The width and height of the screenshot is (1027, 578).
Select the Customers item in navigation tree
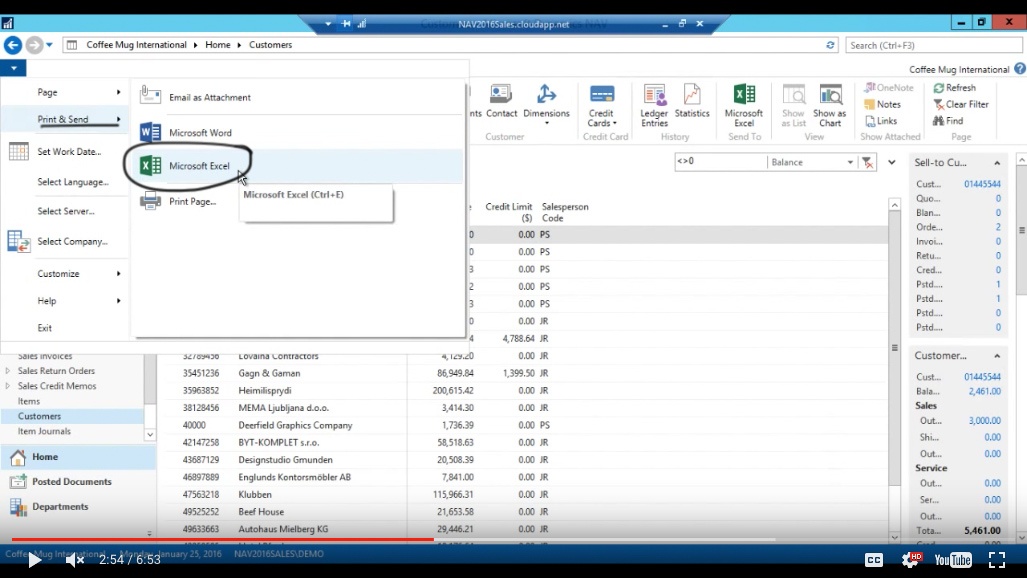[x=72, y=416]
